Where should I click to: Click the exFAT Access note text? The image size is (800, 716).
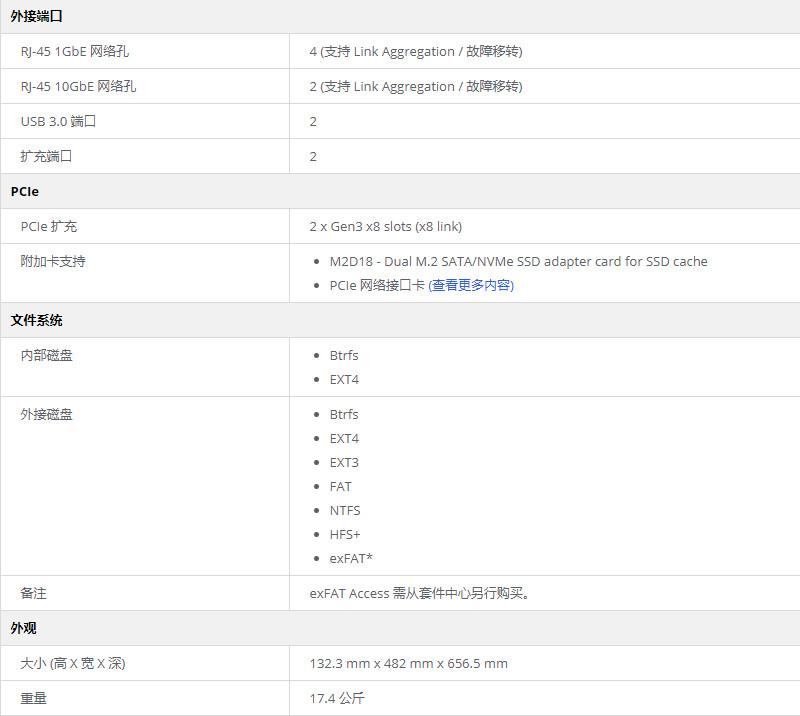click(419, 593)
